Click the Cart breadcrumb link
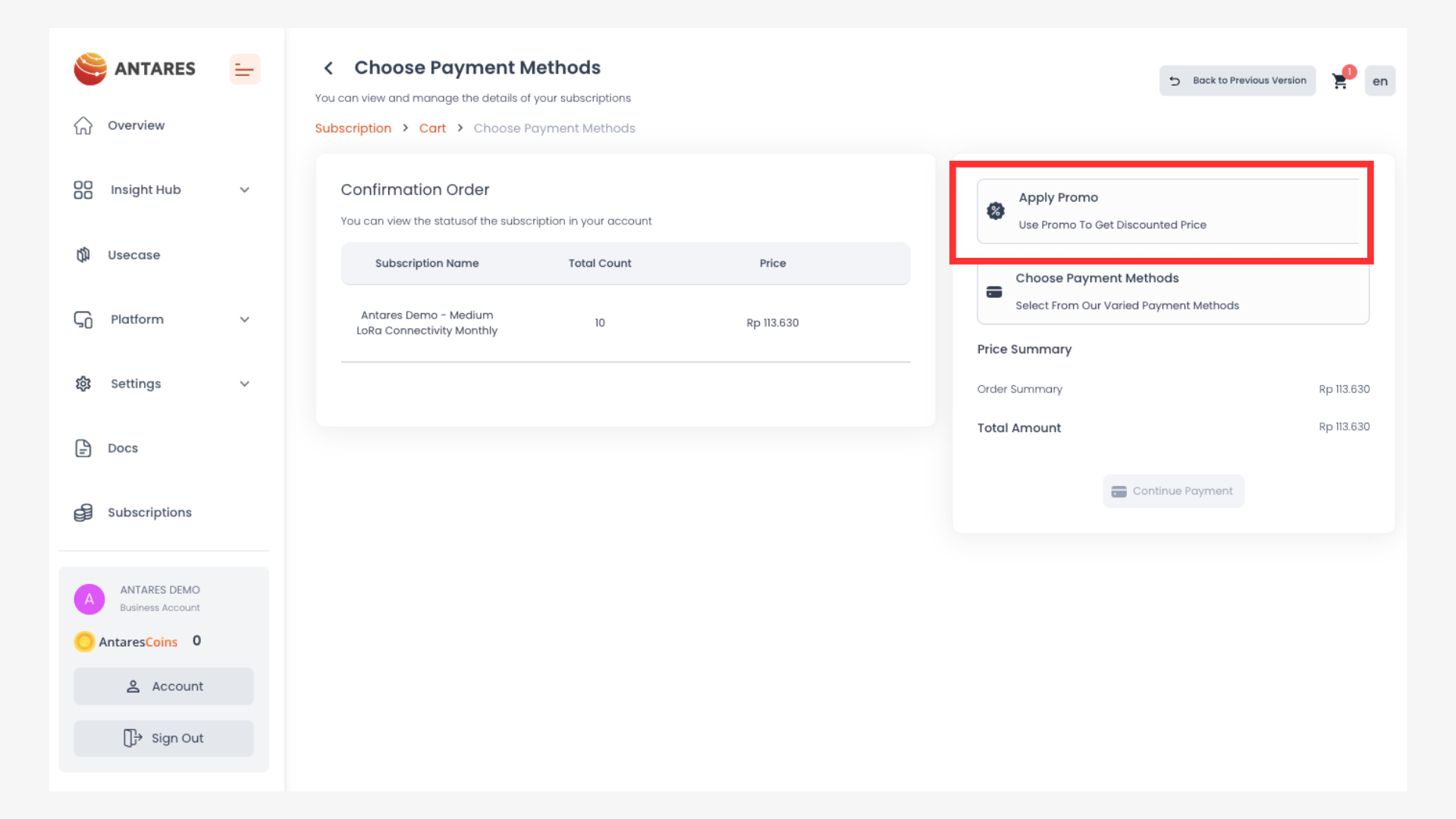 [x=432, y=128]
